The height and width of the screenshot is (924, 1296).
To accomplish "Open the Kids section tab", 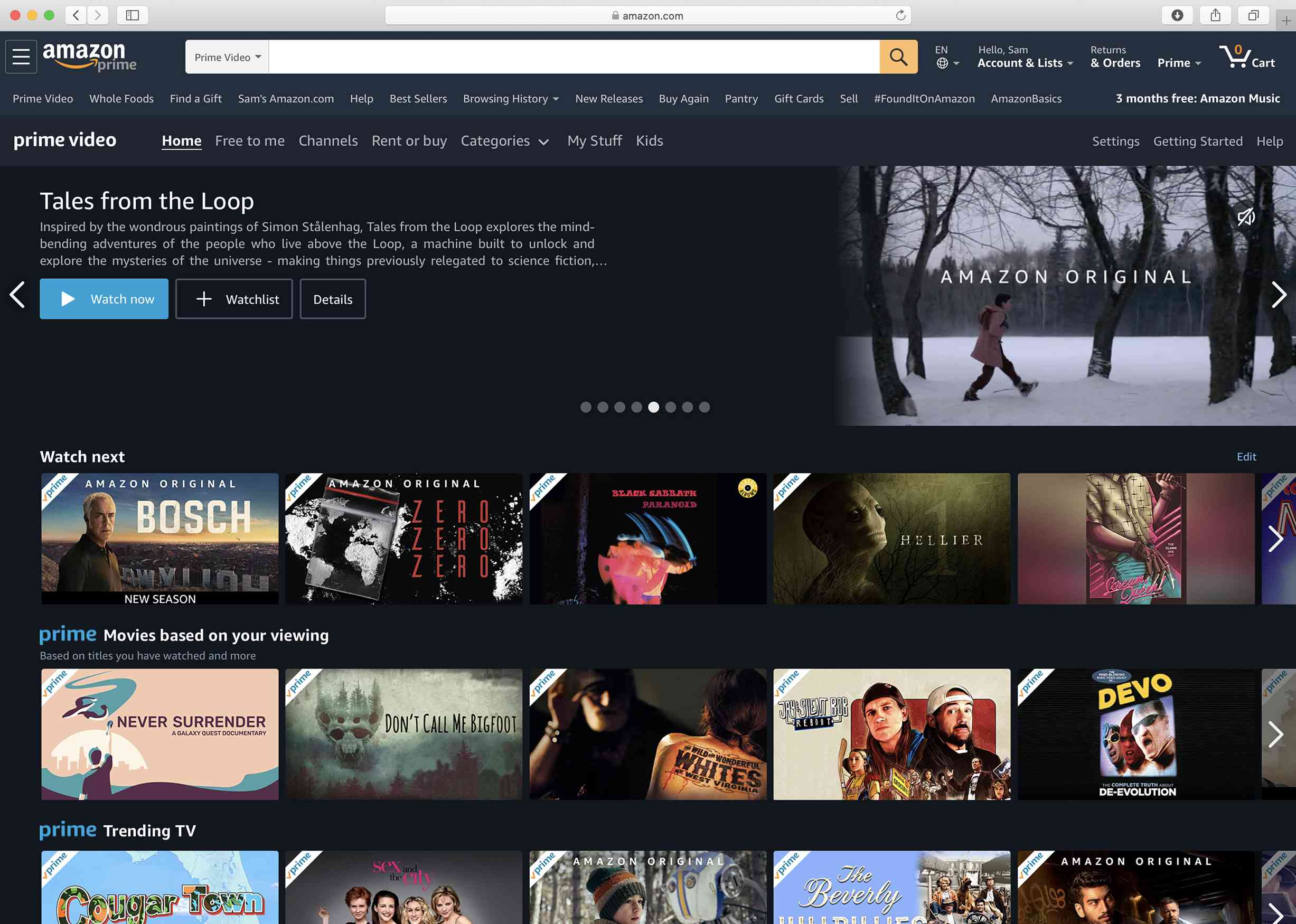I will coord(649,140).
